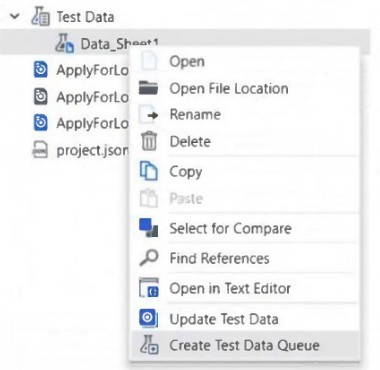This screenshot has width=380, height=370.
Task: Select the first ApplyForLo workflow file
Action: point(81,70)
